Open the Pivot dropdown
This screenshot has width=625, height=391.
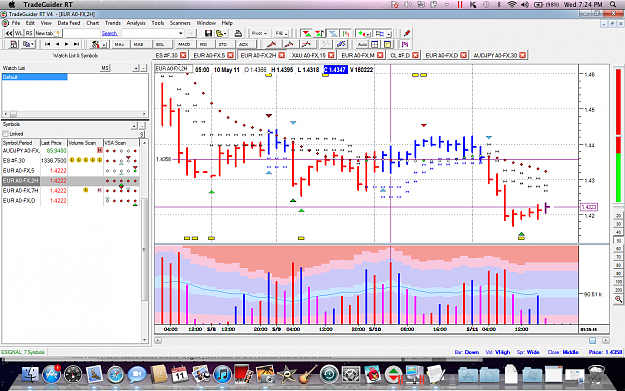259,33
